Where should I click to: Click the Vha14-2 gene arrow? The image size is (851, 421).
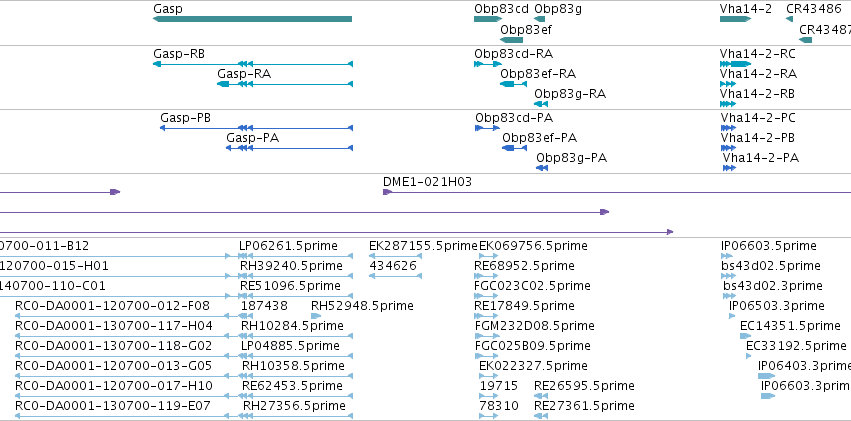[735, 19]
